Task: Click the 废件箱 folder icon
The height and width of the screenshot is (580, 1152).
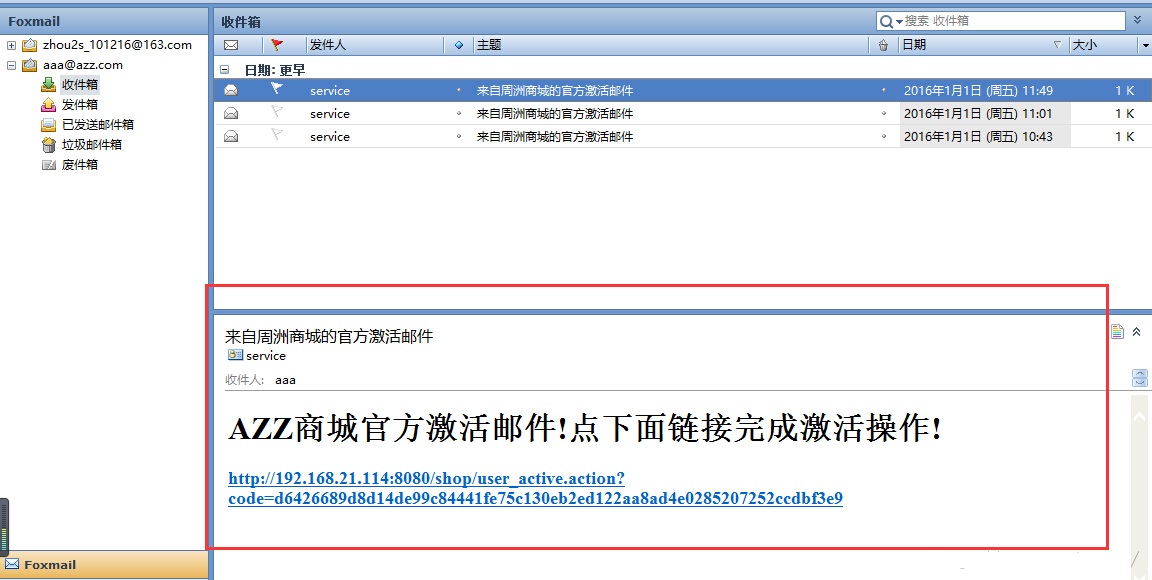Action: [x=48, y=165]
